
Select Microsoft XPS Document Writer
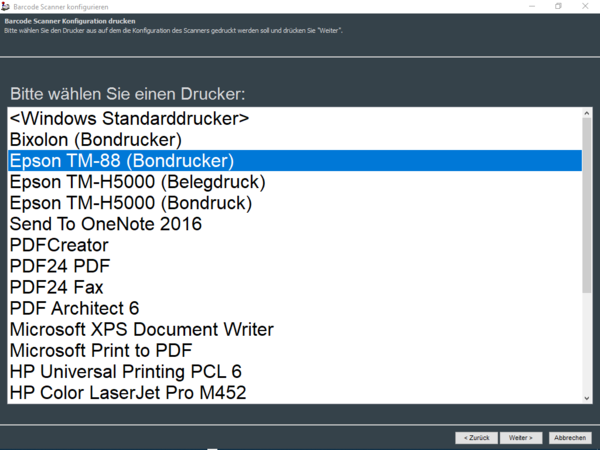pyautogui.click(x=141, y=329)
